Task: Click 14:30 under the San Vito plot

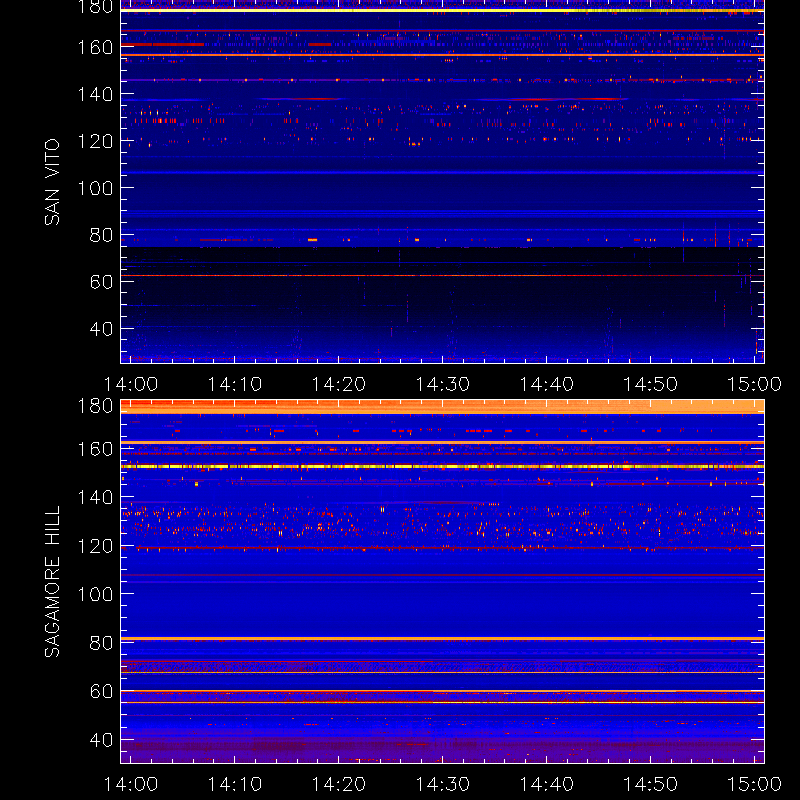Action: [x=442, y=384]
